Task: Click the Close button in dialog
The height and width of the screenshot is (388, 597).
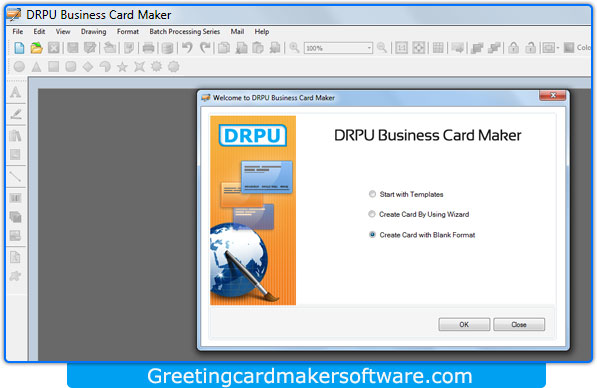Action: pyautogui.click(x=519, y=324)
